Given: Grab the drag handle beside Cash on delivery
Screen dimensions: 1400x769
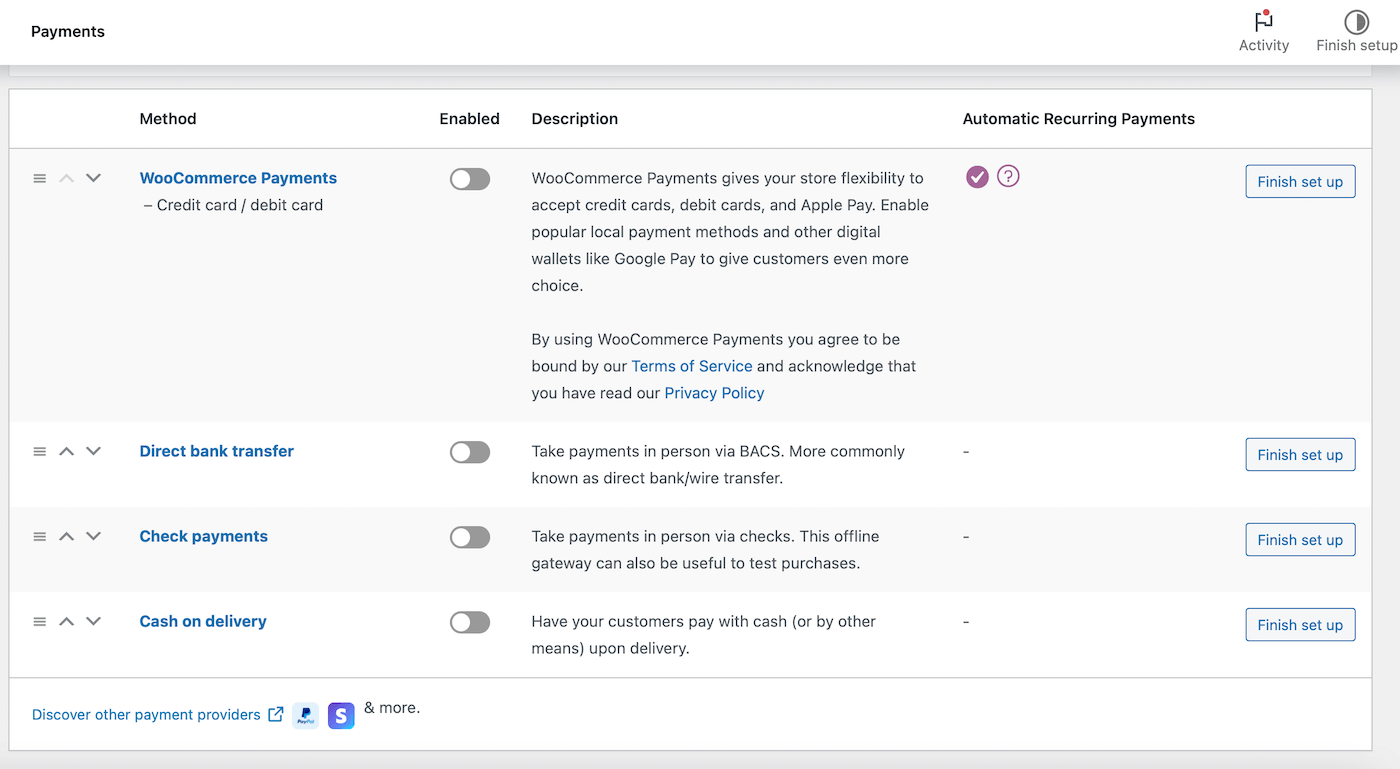Looking at the screenshot, I should [x=39, y=621].
